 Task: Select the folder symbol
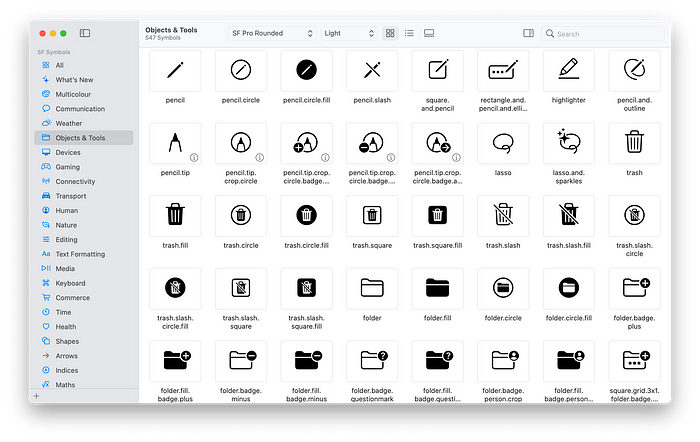tap(372, 289)
